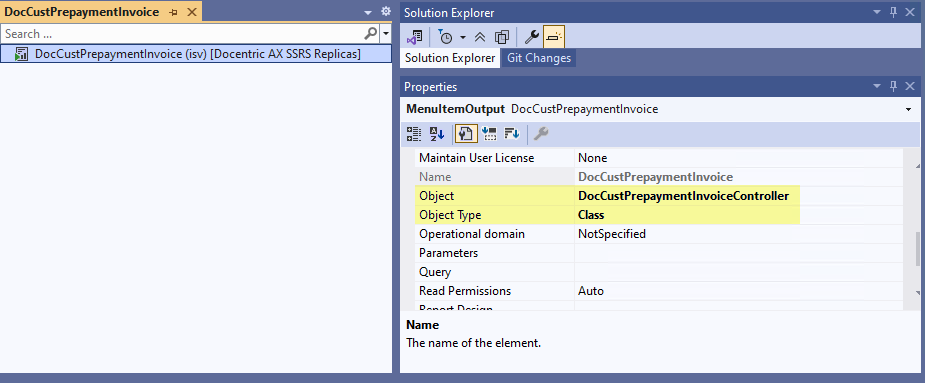Click the Alphabetical sort icon in Properties

click(x=437, y=134)
